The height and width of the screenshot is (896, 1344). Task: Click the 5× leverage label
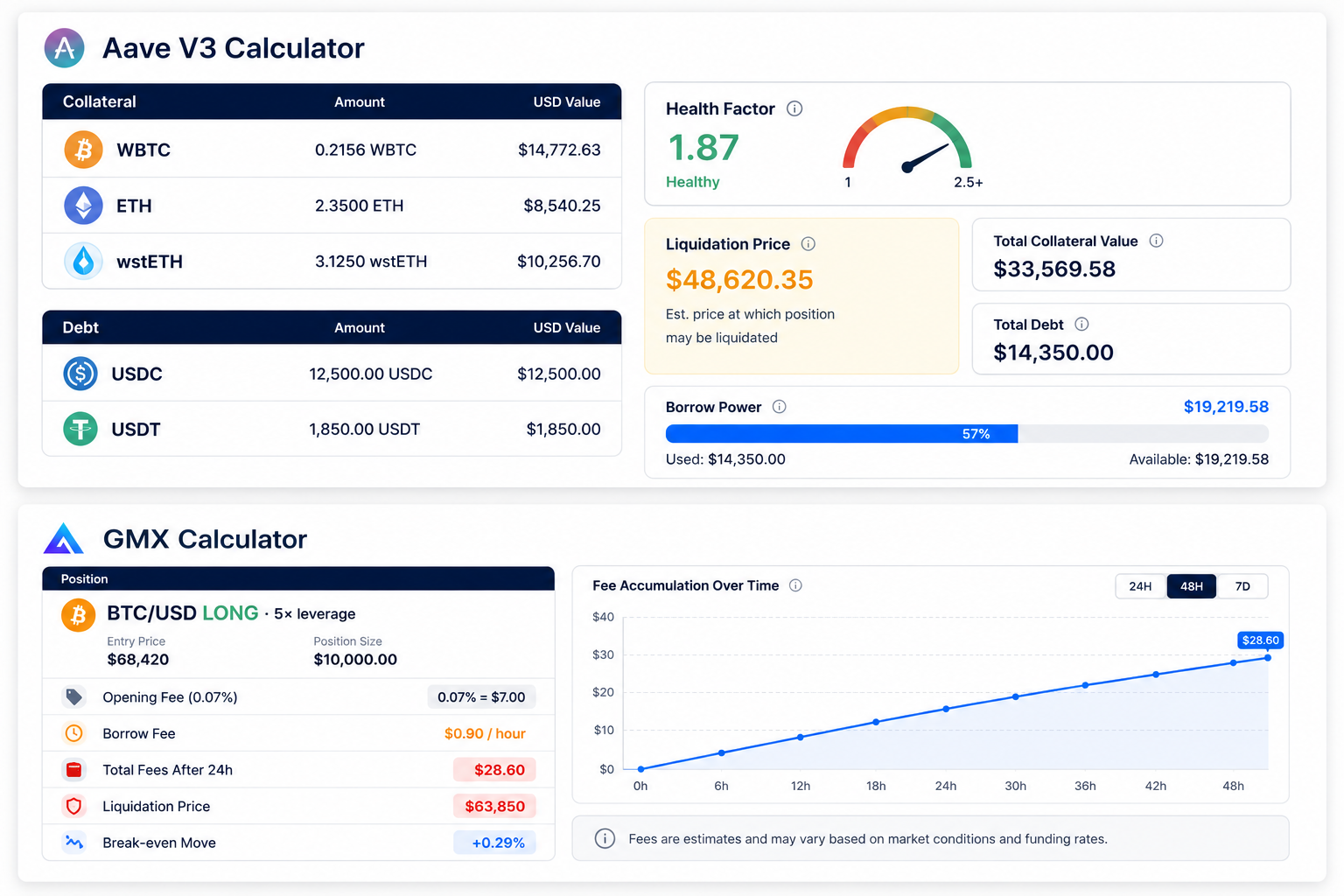315,614
